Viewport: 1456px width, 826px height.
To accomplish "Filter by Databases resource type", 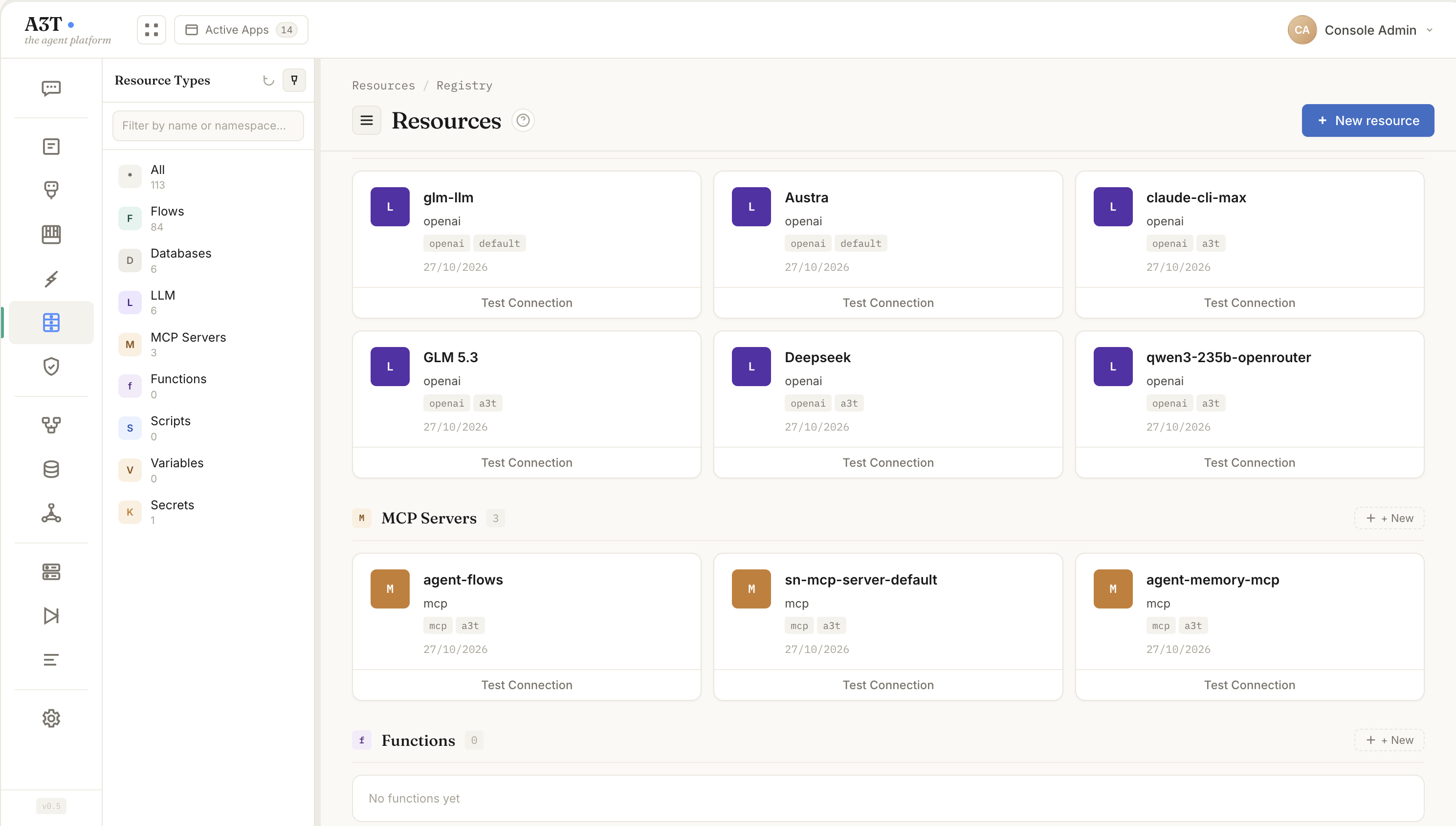I will coord(208,261).
